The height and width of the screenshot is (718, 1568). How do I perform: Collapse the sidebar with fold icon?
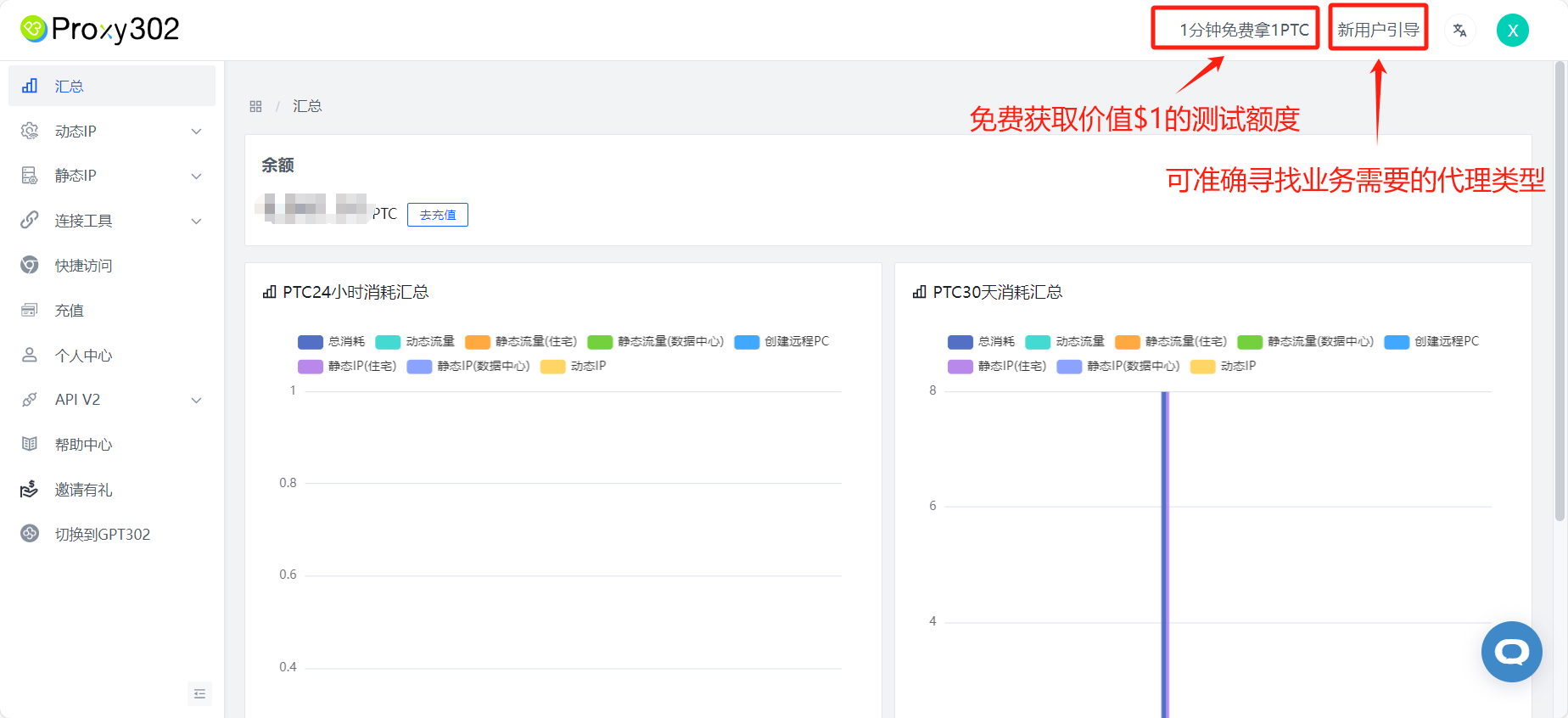pyautogui.click(x=199, y=694)
